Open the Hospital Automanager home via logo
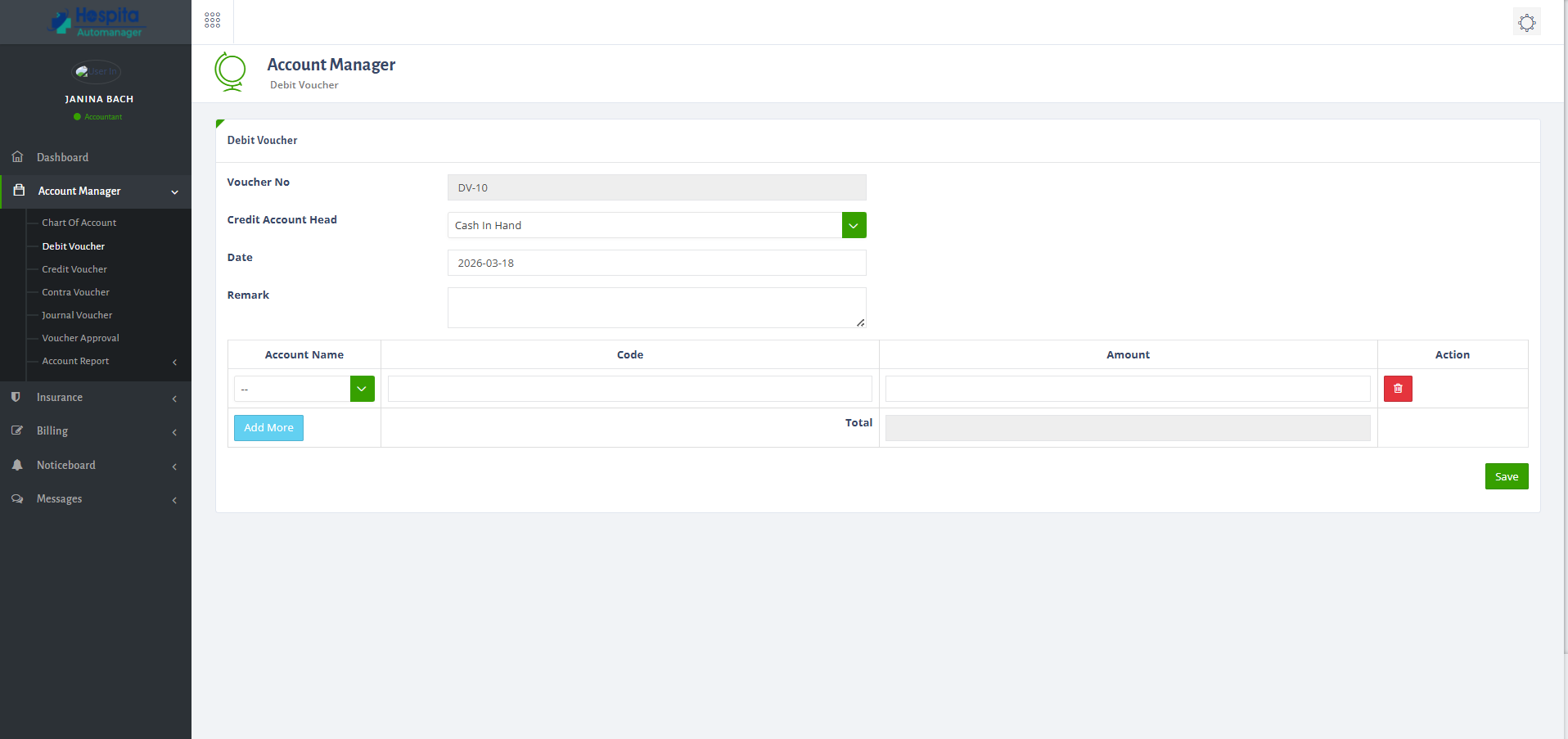Screen dimensions: 1568x739 coord(96,23)
